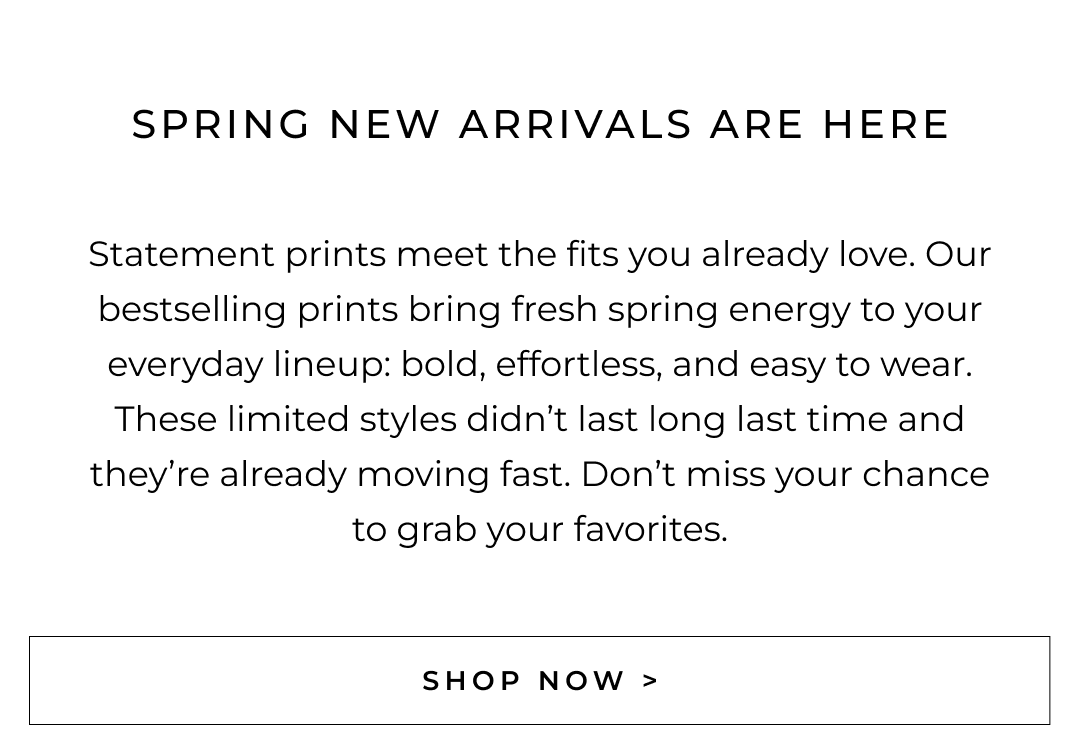Viewport: 1080px width, 747px height.
Task: Click the SHOP NOW button
Action: 539,680
